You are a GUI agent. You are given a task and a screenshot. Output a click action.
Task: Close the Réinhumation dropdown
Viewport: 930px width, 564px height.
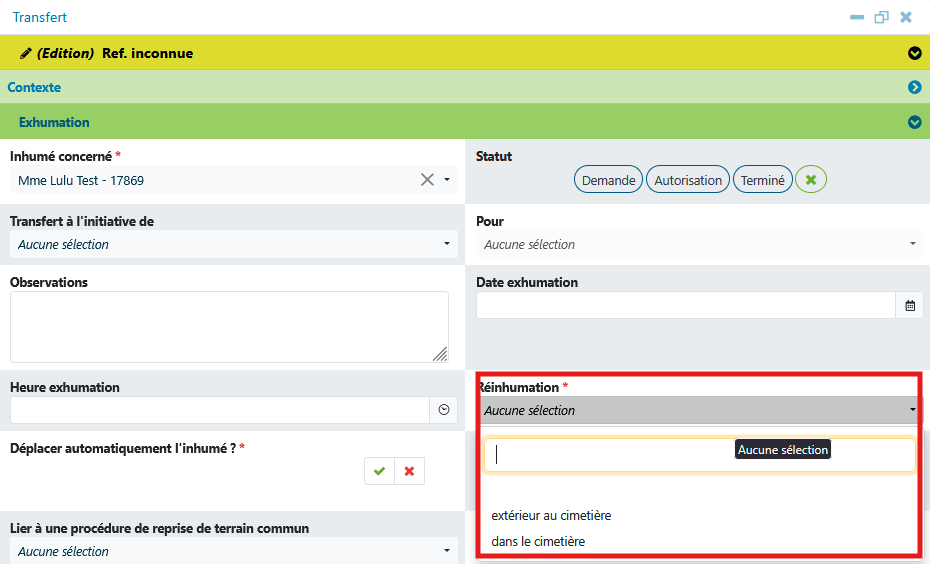pyautogui.click(x=699, y=410)
